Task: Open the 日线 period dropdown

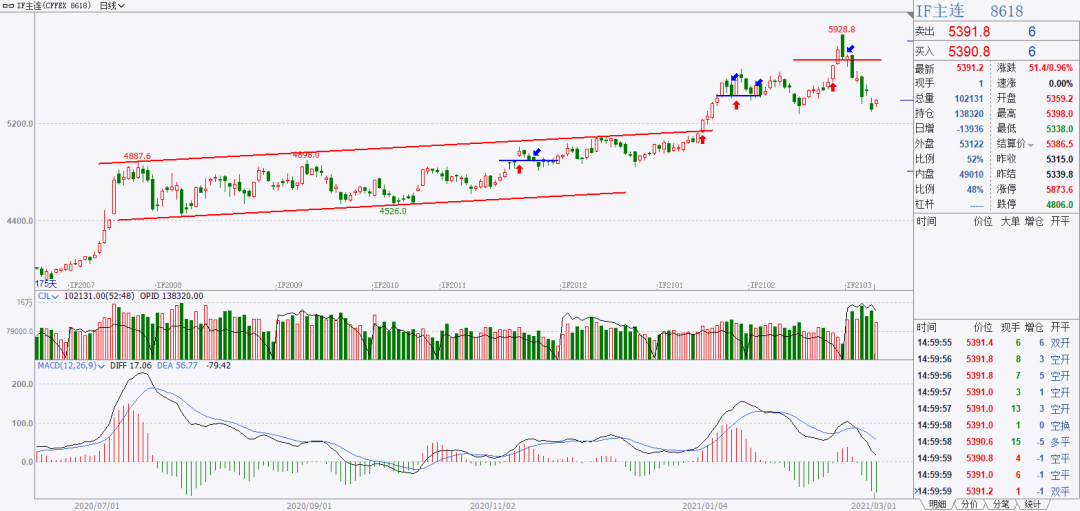Action: [x=112, y=6]
